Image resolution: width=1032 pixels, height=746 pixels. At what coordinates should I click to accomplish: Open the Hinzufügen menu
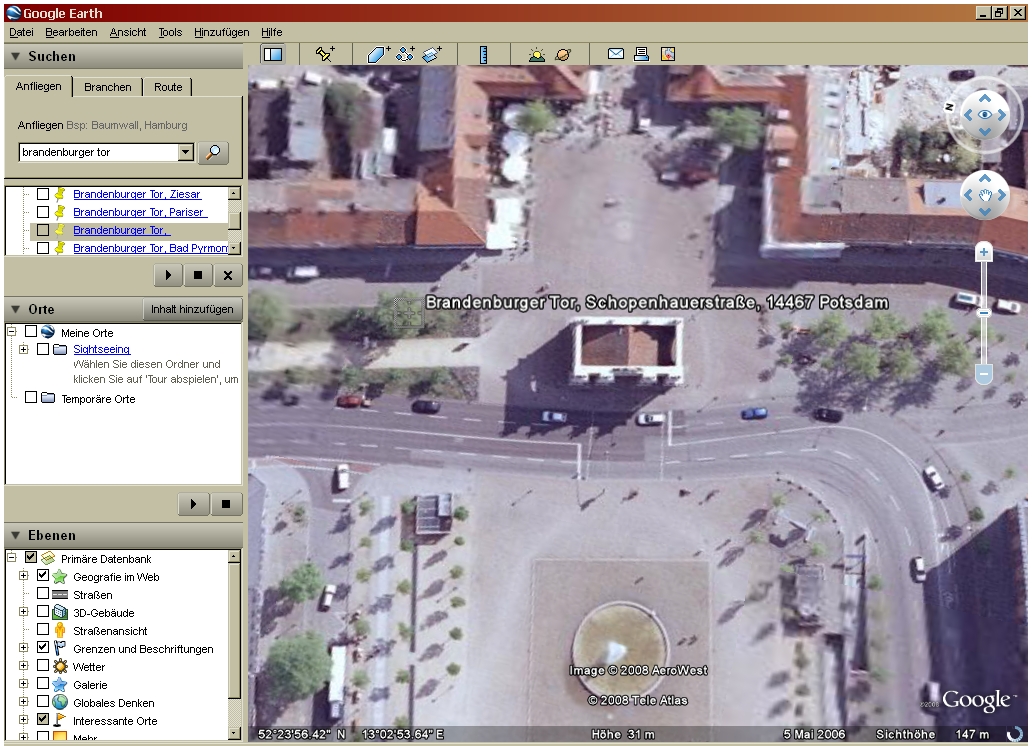pos(221,32)
